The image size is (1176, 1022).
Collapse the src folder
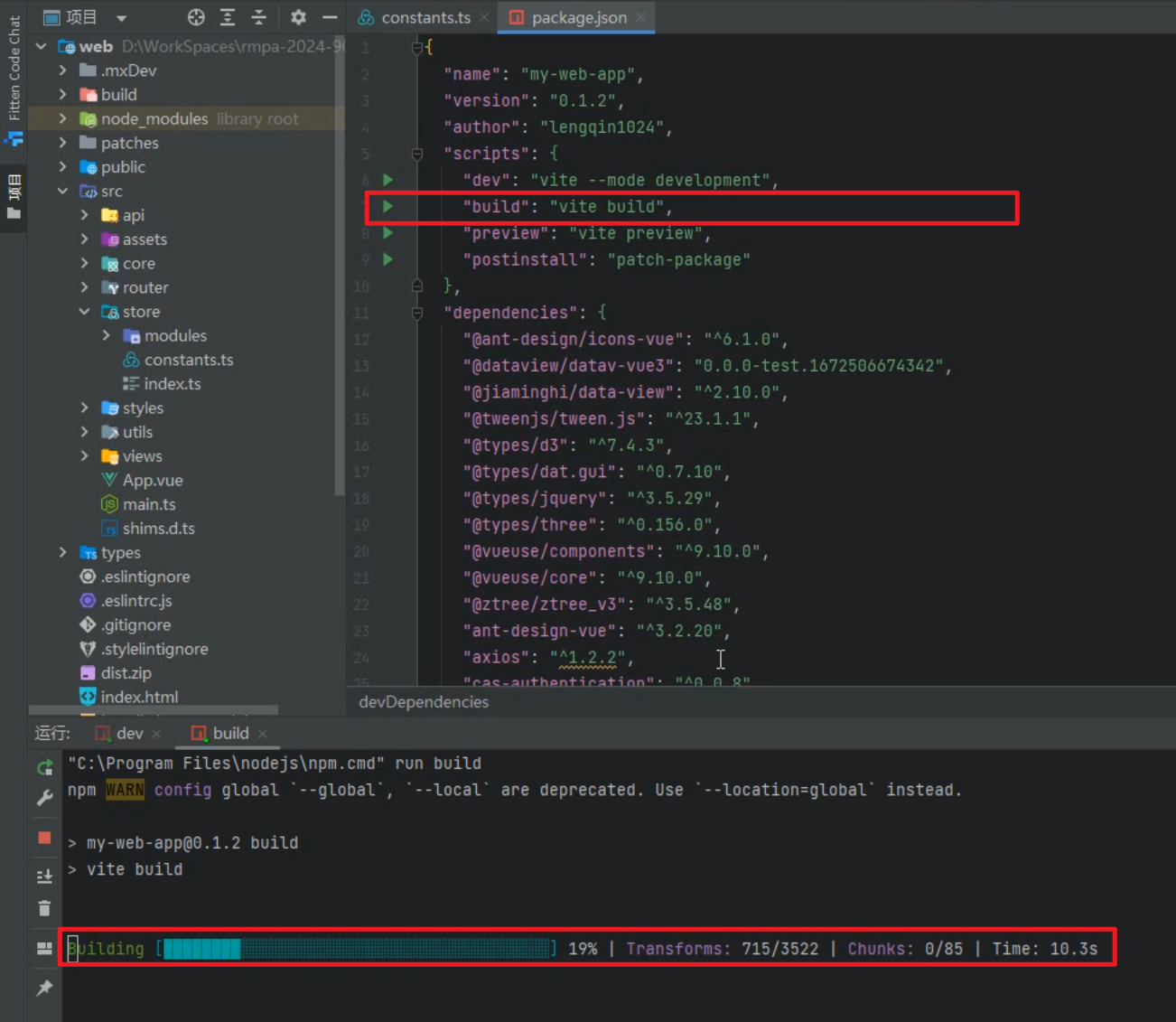62,191
